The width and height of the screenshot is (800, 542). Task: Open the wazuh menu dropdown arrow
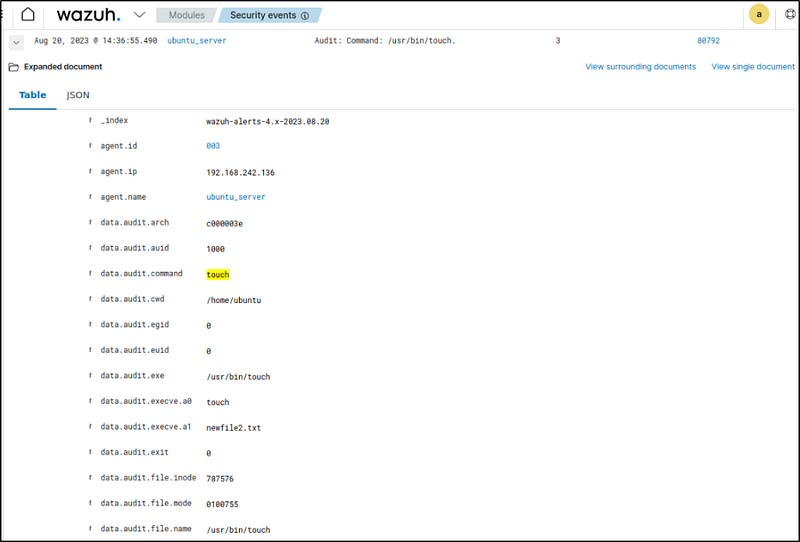pos(139,15)
